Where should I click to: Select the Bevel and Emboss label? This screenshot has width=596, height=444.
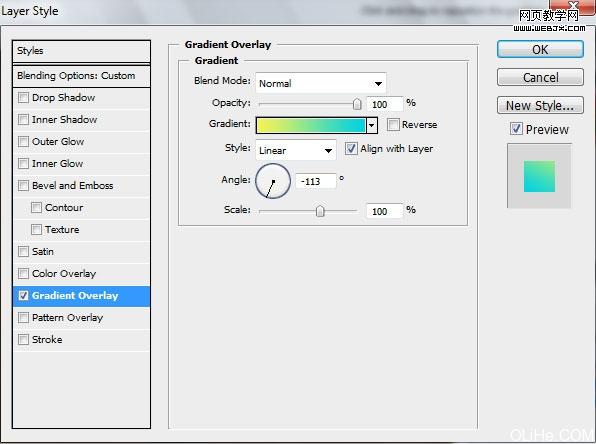coord(73,186)
